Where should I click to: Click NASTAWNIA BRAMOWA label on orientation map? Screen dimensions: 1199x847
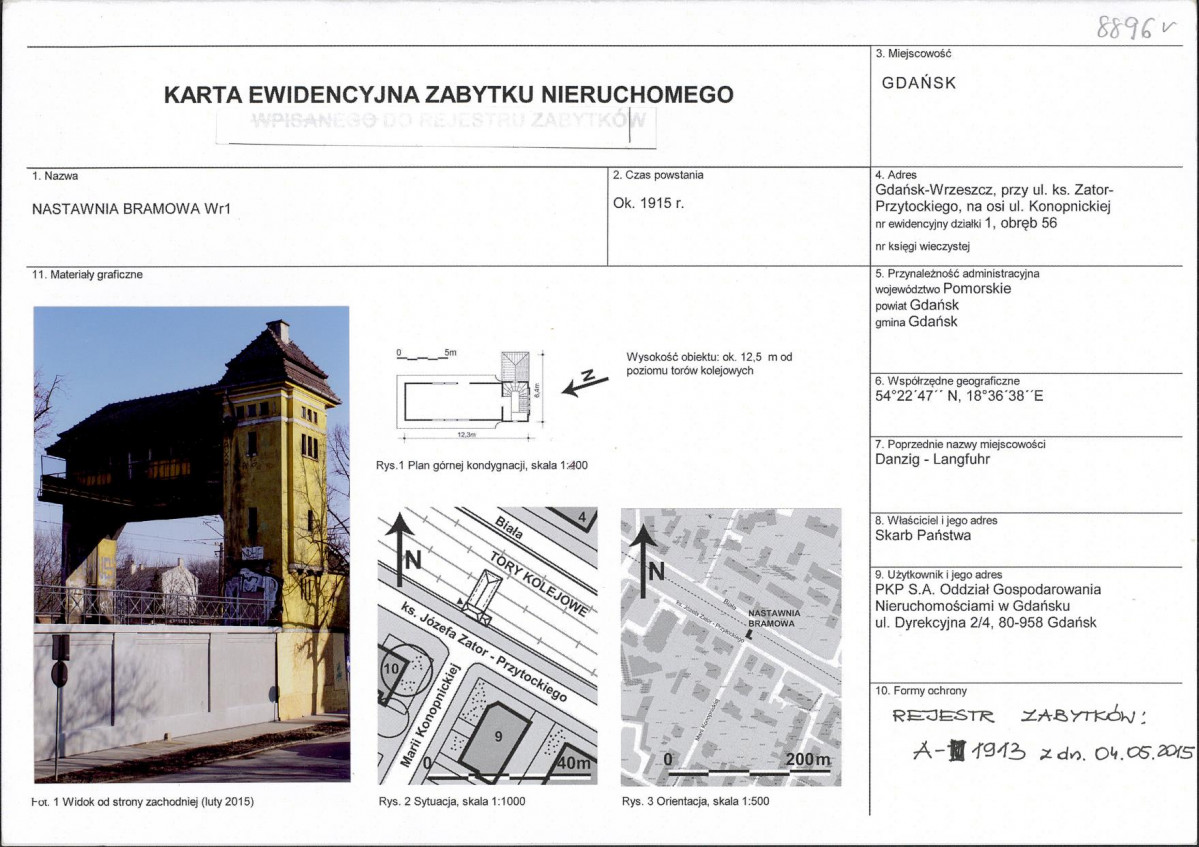pos(774,618)
